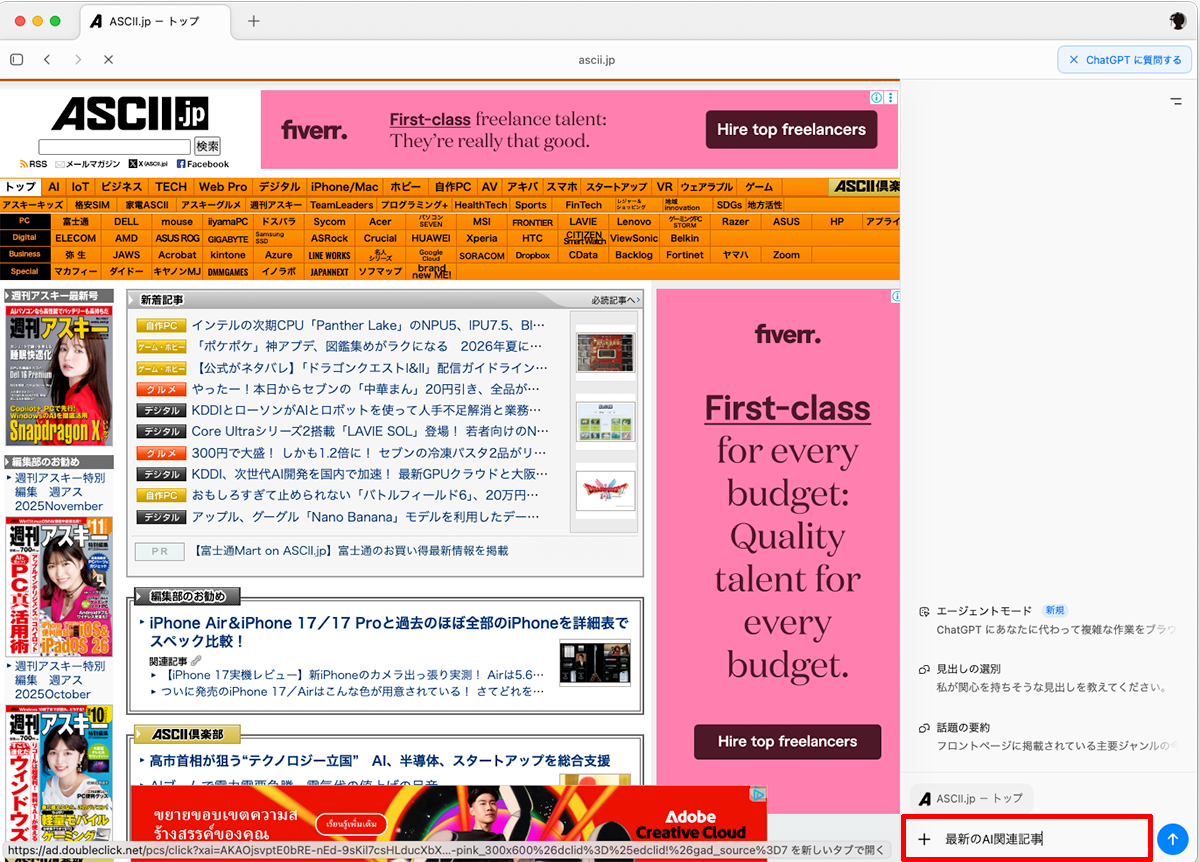Open the Dragon Quest thumbnail in 必読記事
This screenshot has width=1200, height=862.
coord(605,490)
